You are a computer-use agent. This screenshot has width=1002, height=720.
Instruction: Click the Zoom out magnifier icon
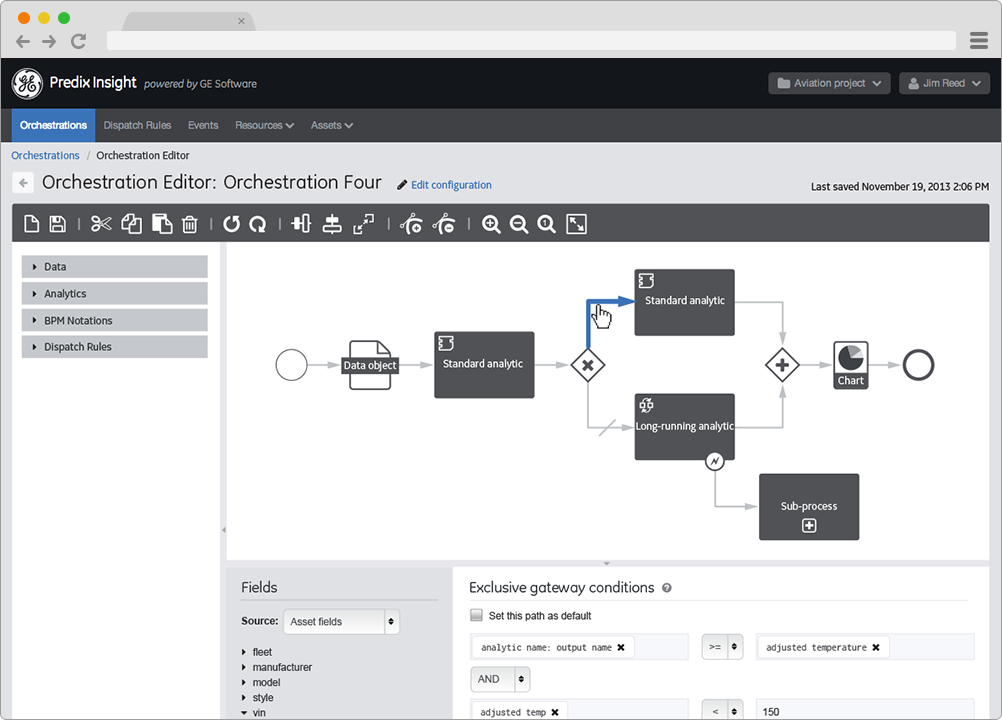pyautogui.click(x=519, y=224)
